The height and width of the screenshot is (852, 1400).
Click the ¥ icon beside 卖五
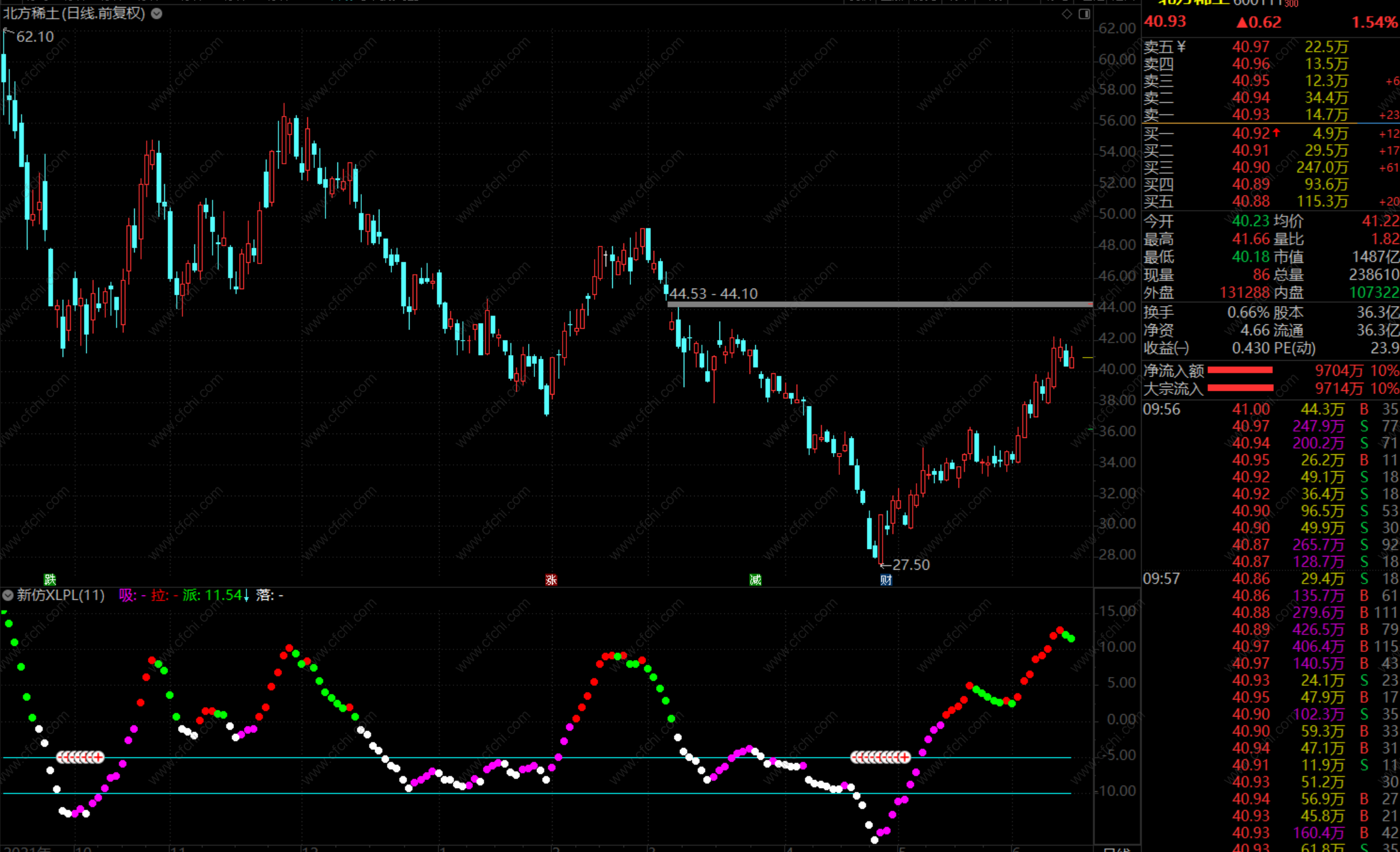(x=1181, y=47)
